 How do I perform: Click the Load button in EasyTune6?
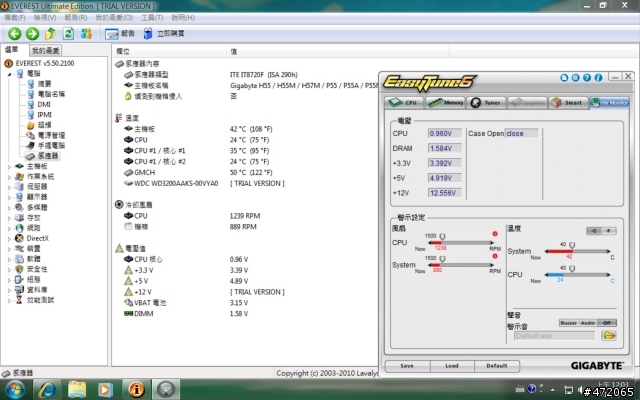click(452, 366)
